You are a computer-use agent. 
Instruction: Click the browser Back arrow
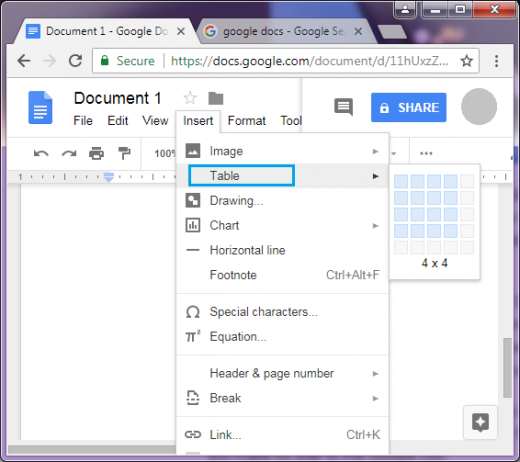click(x=24, y=61)
